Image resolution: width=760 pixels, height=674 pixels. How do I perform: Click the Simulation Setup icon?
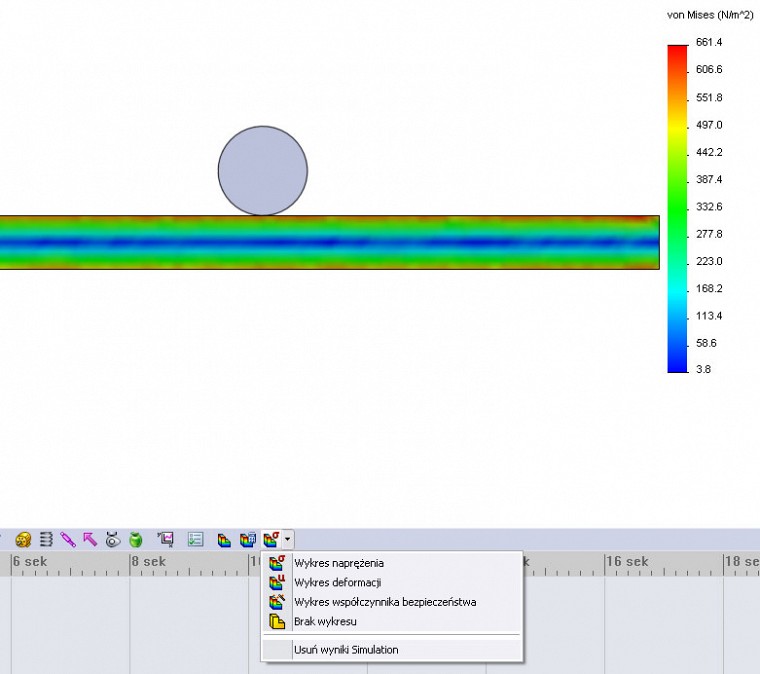pyautogui.click(x=224, y=540)
